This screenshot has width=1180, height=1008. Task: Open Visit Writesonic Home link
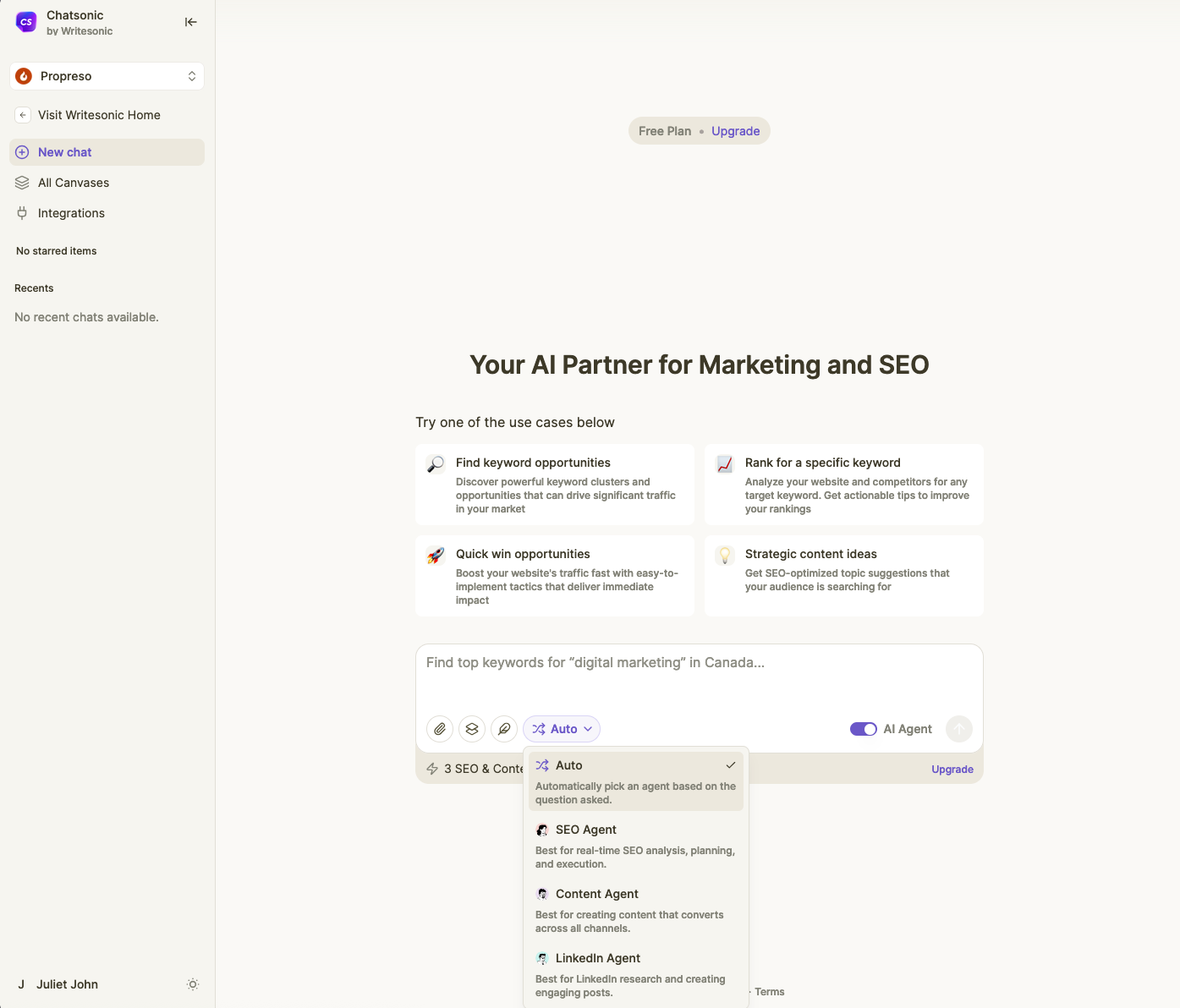coord(99,115)
